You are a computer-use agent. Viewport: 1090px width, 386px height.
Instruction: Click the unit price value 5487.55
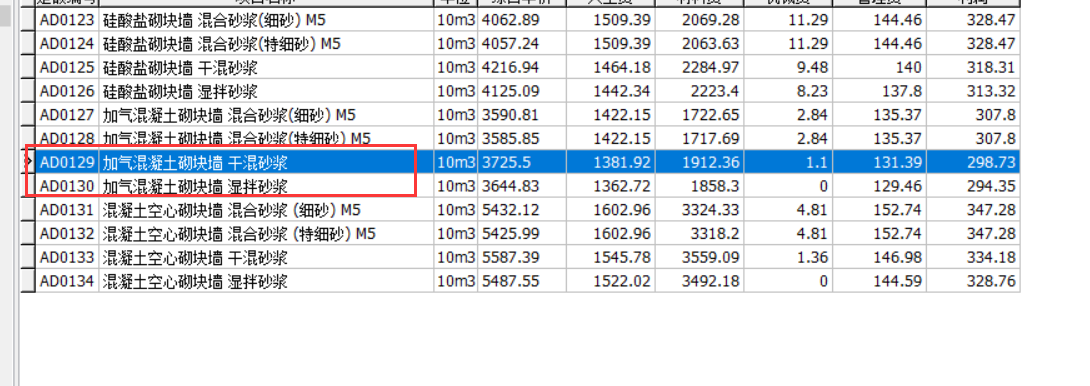(510, 281)
